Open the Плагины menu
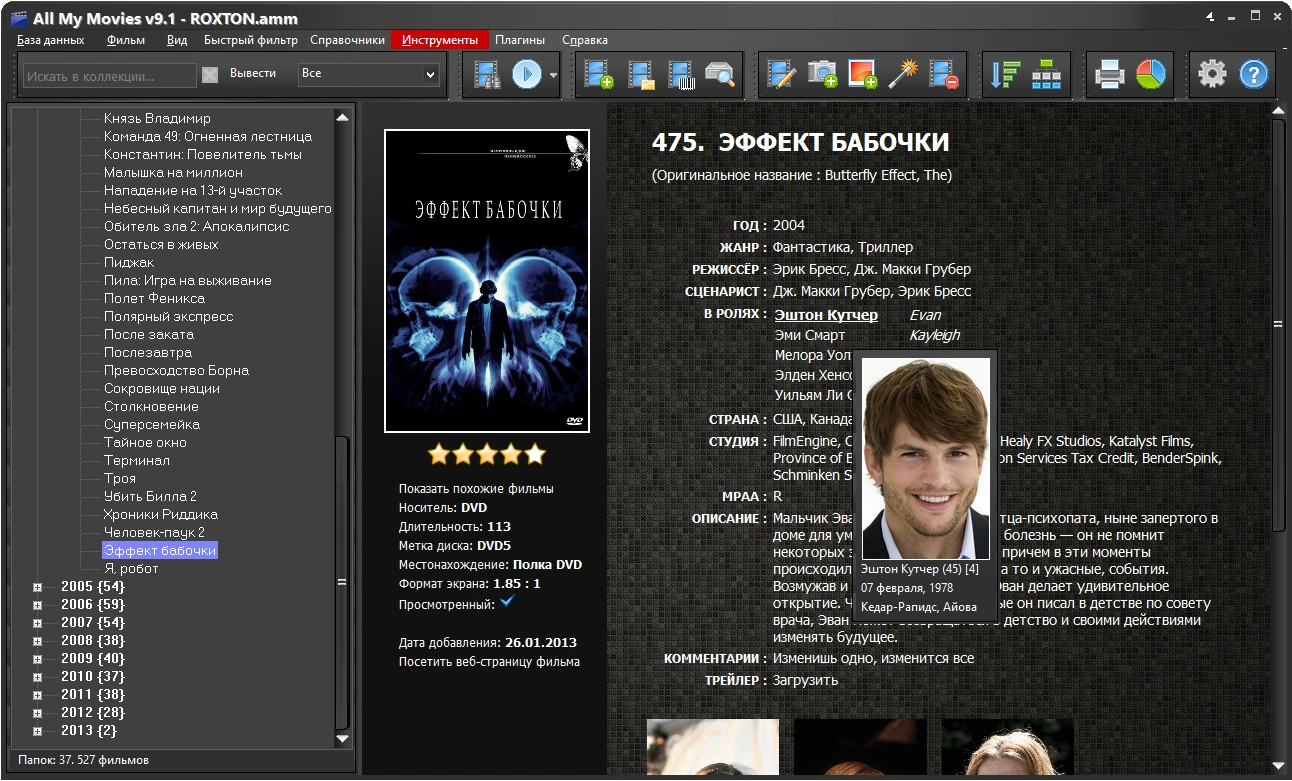Screen dimensions: 1292x781 point(520,40)
